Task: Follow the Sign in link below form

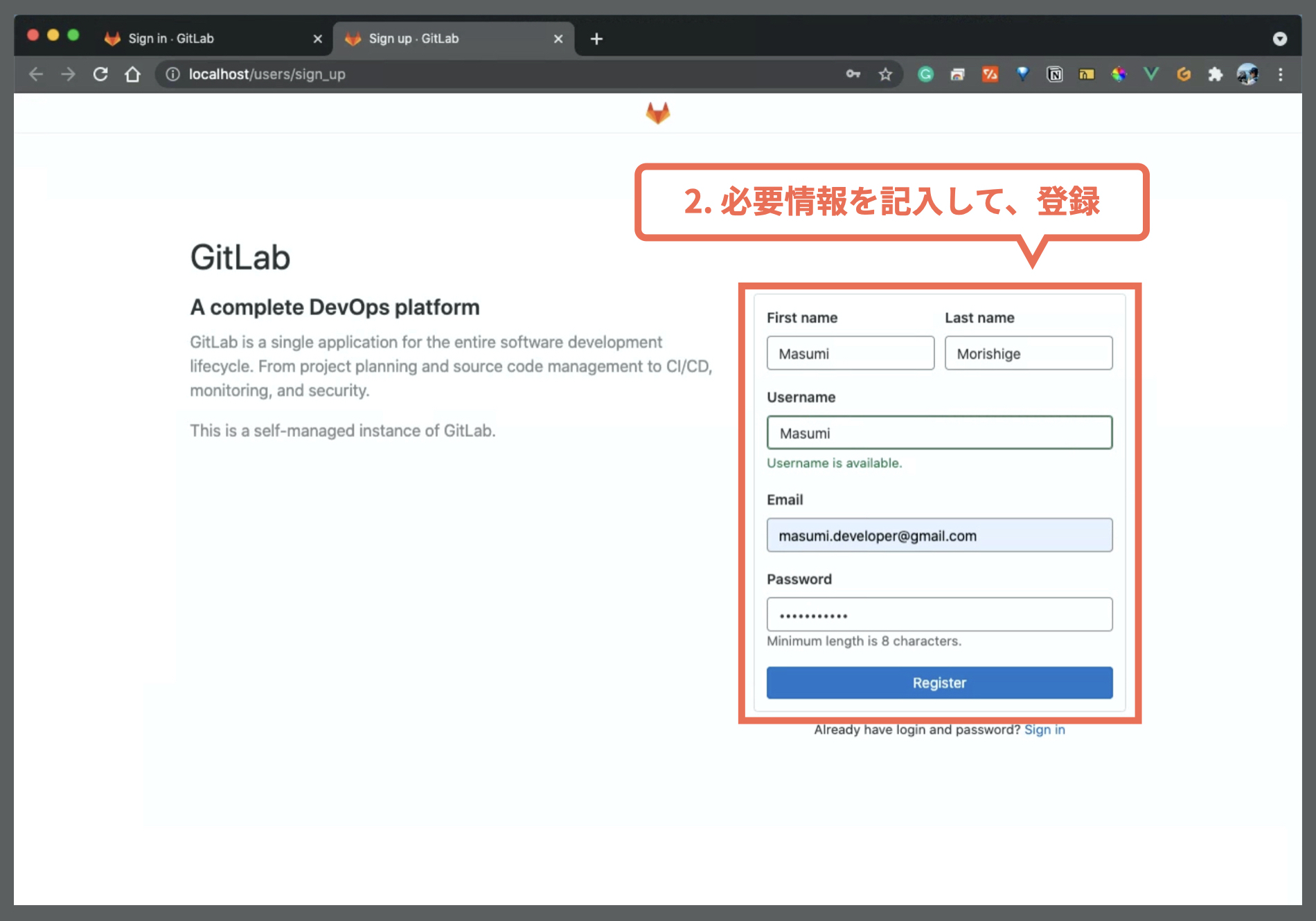Action: tap(1044, 730)
